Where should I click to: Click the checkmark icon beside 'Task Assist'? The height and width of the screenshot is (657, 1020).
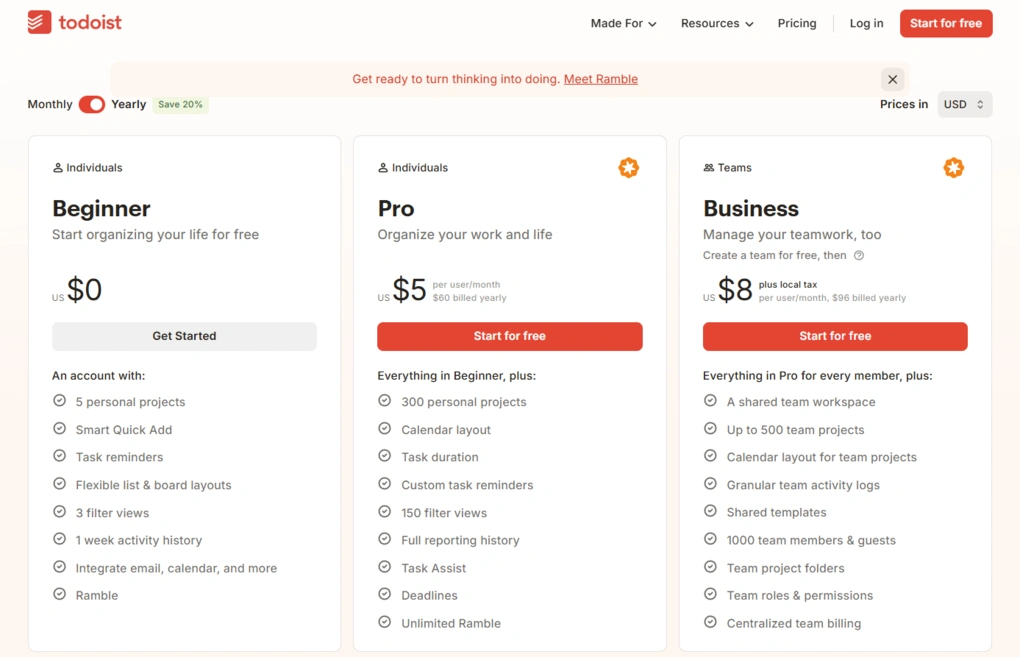(x=384, y=567)
